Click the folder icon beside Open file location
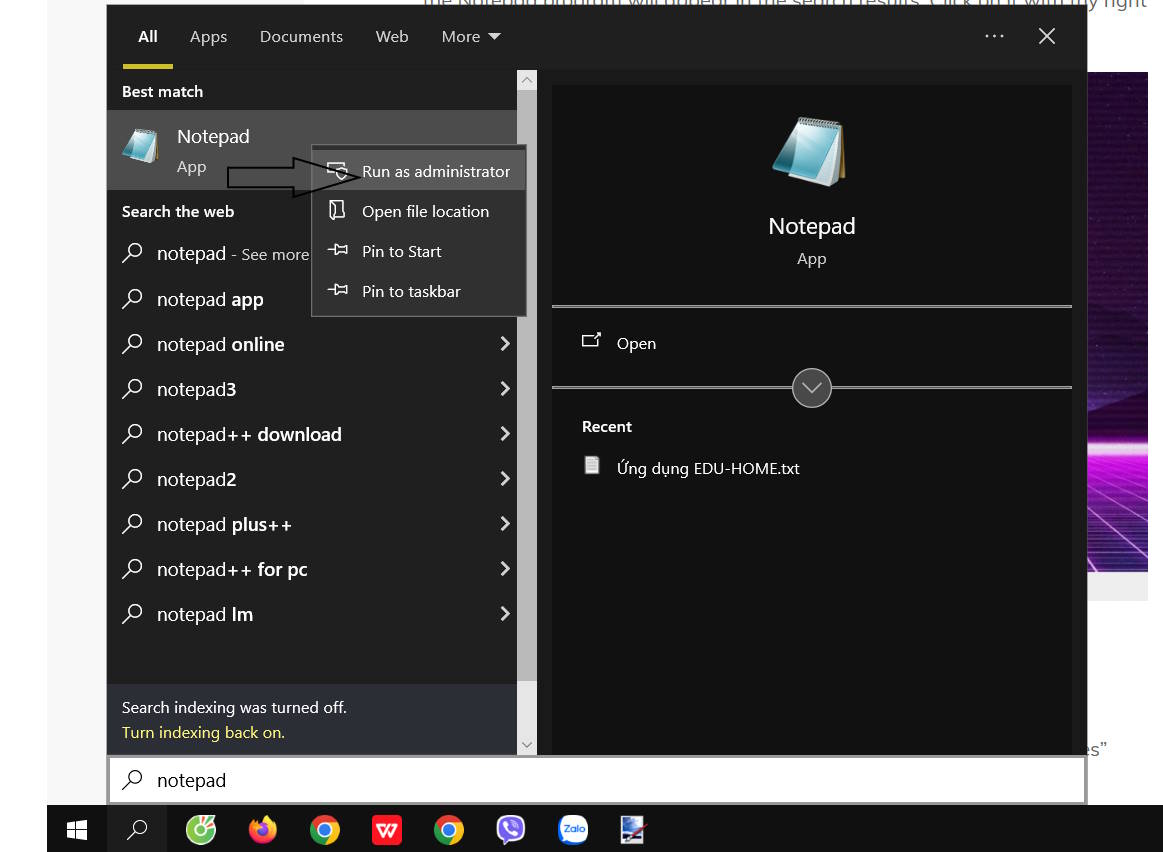Viewport: 1163px width, 852px height. (339, 211)
